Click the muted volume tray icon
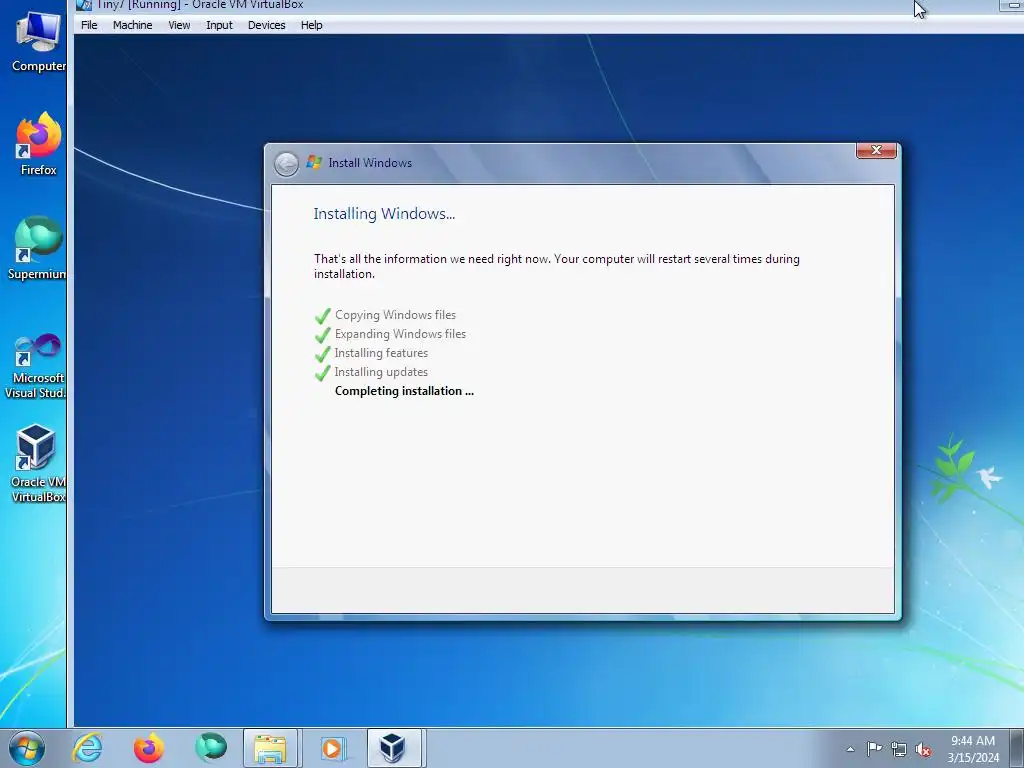The image size is (1024, 768). 923,749
